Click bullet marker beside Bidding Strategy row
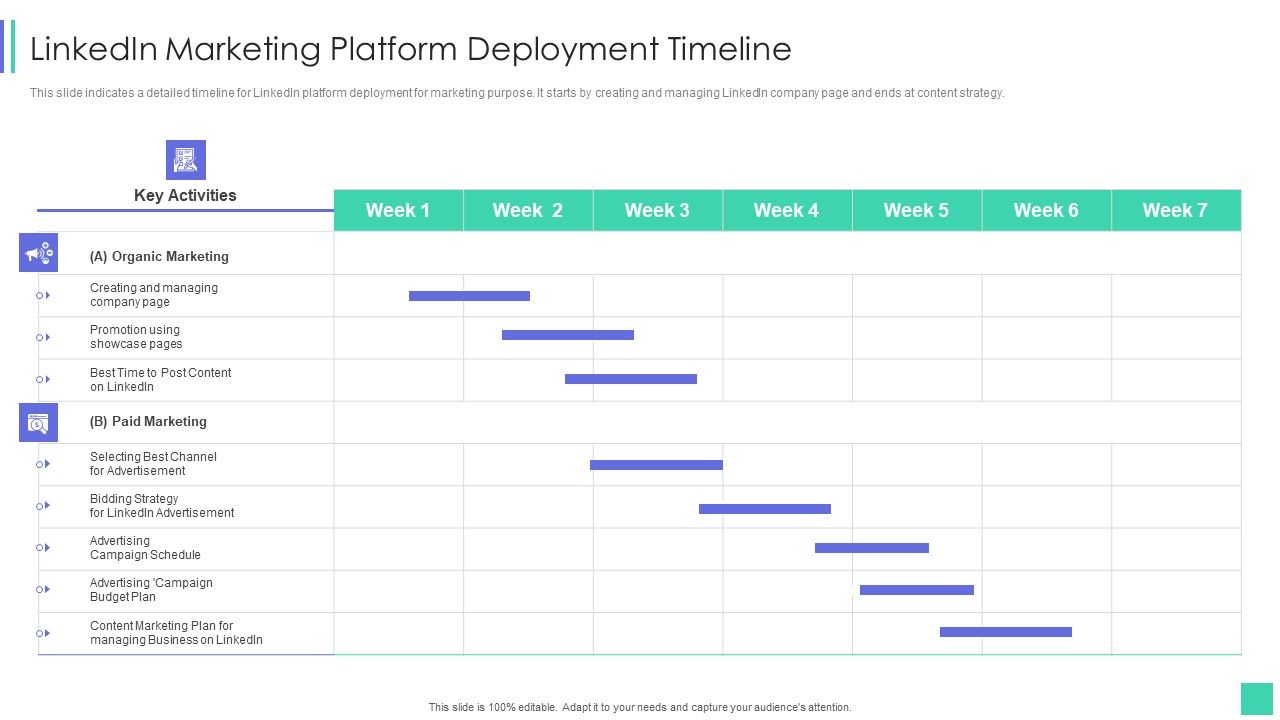The image size is (1280, 720). tap(43, 506)
